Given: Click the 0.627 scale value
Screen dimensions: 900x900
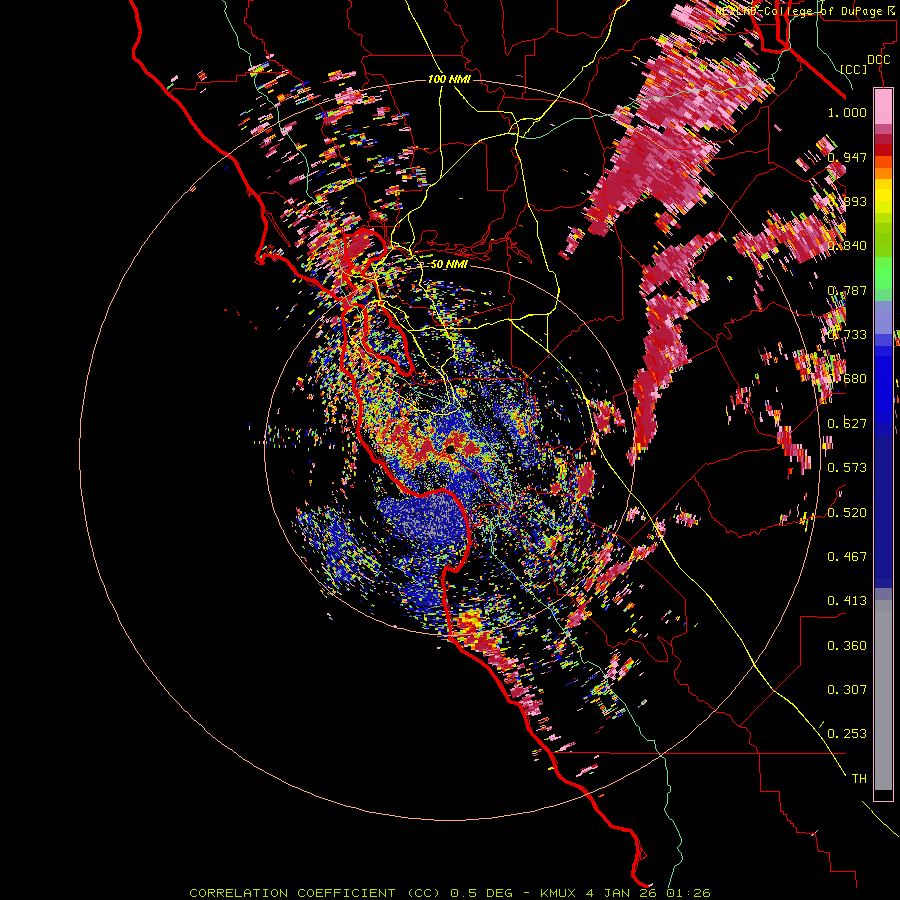Looking at the screenshot, I should point(847,423).
